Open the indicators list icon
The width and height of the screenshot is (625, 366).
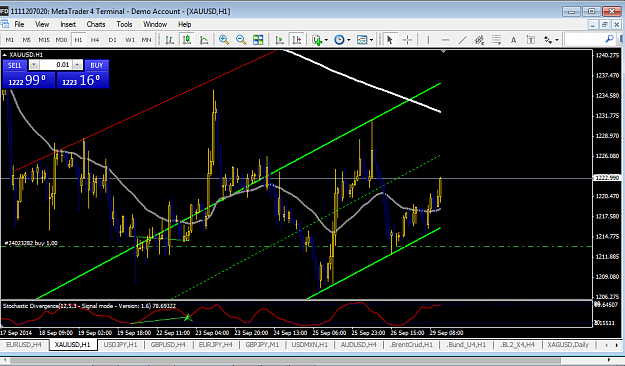pyautogui.click(x=317, y=40)
